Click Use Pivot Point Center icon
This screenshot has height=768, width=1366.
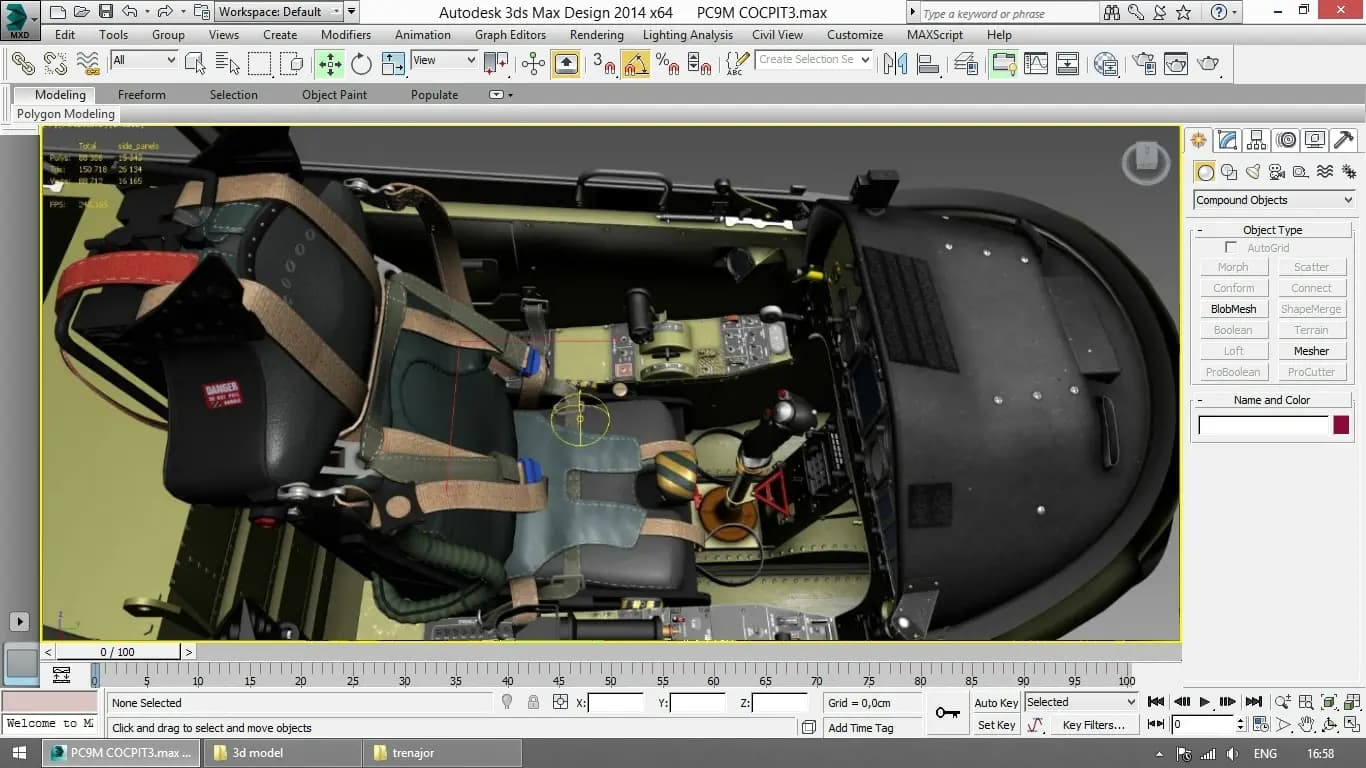496,63
